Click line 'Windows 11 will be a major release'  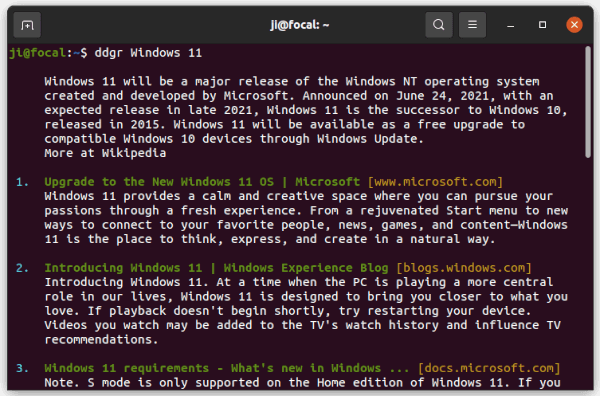point(292,81)
